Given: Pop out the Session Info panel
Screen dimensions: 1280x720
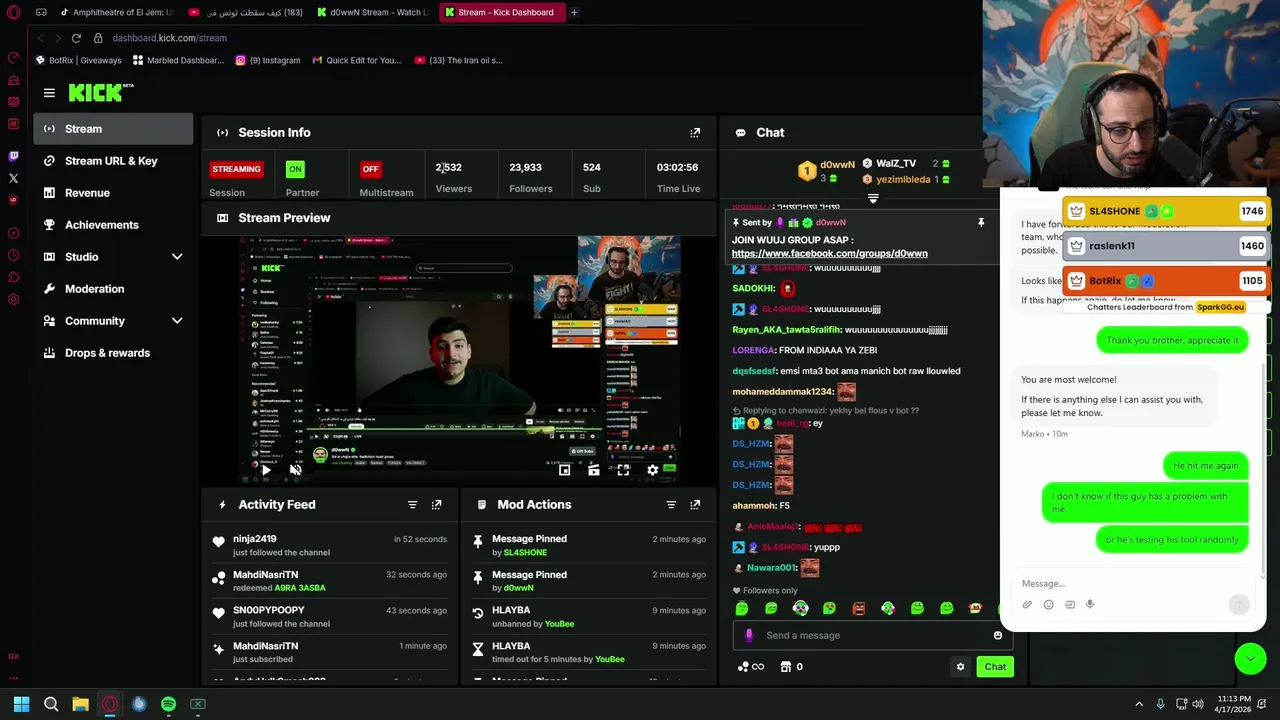Looking at the screenshot, I should pyautogui.click(x=695, y=132).
